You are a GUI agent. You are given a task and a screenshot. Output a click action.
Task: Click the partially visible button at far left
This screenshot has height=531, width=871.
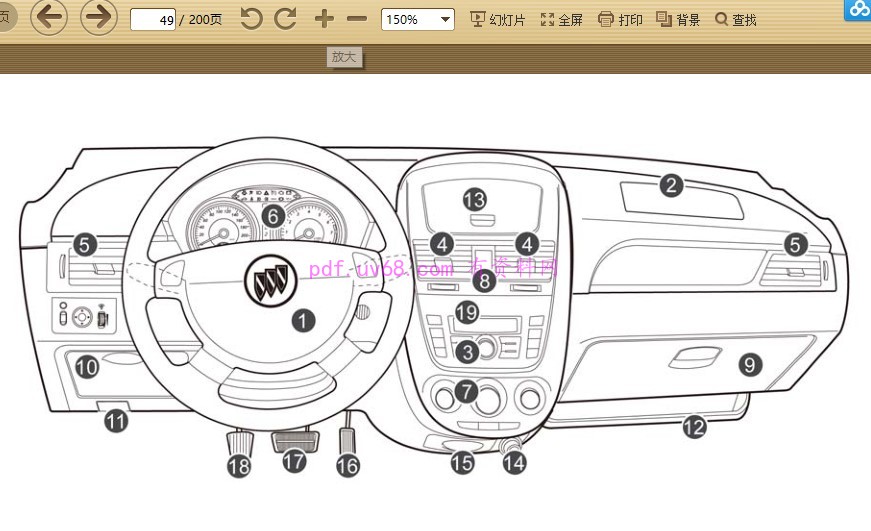(5, 18)
